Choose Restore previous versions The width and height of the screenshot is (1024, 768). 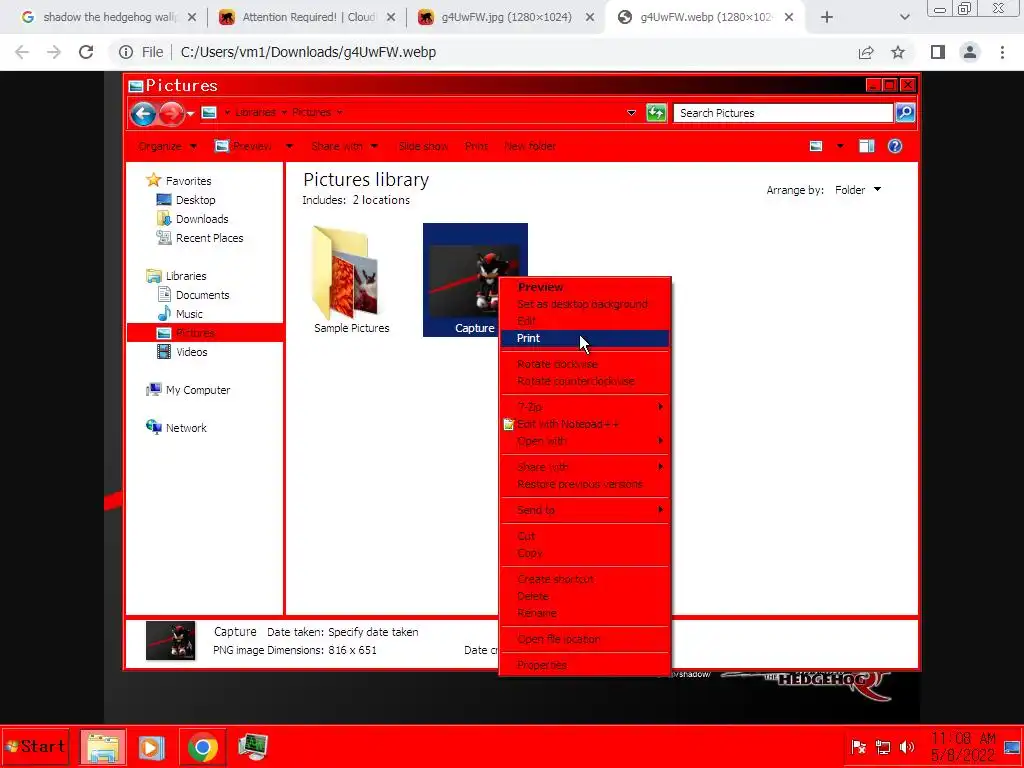pyautogui.click(x=584, y=484)
